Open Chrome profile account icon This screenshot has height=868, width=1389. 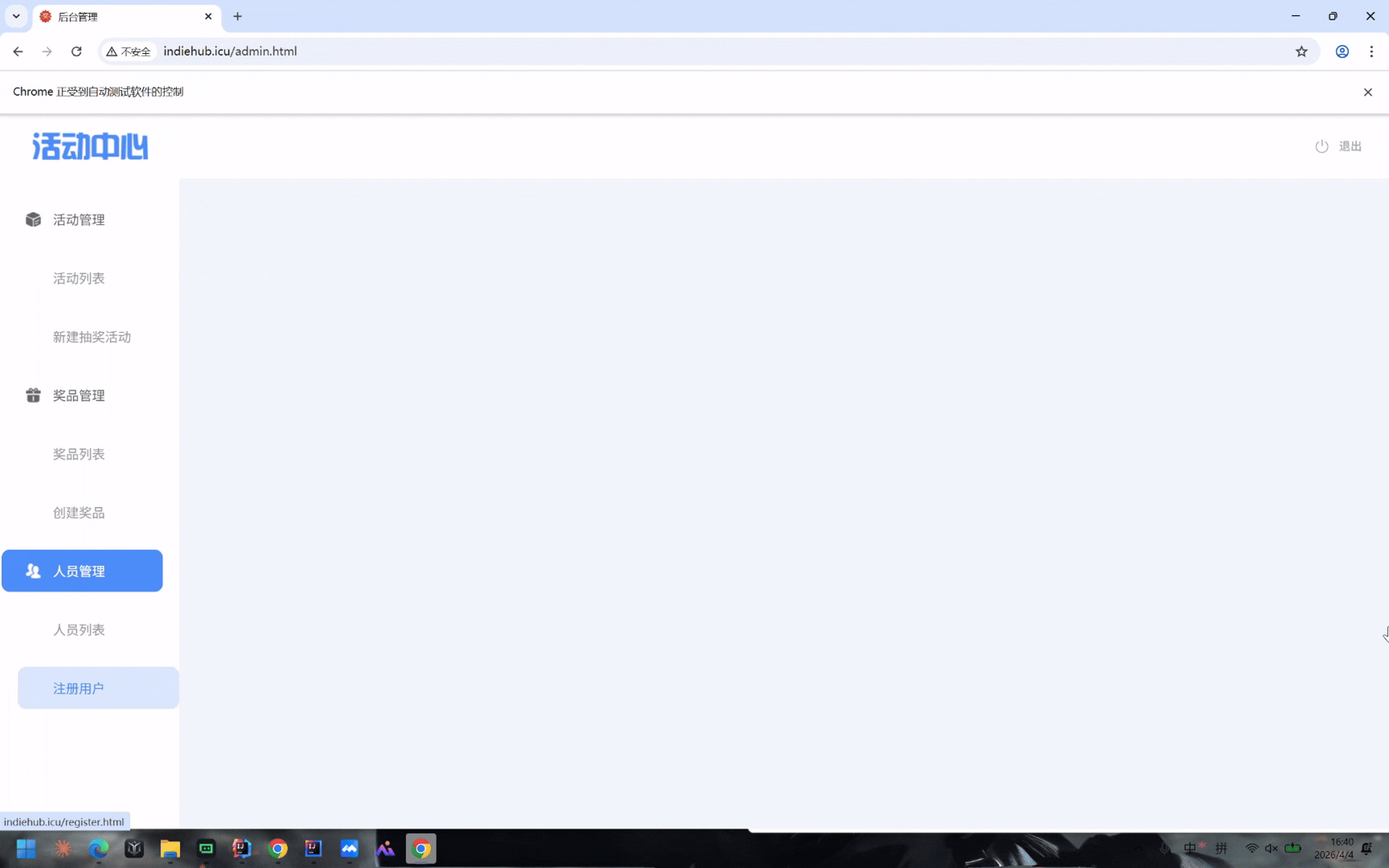(1341, 52)
